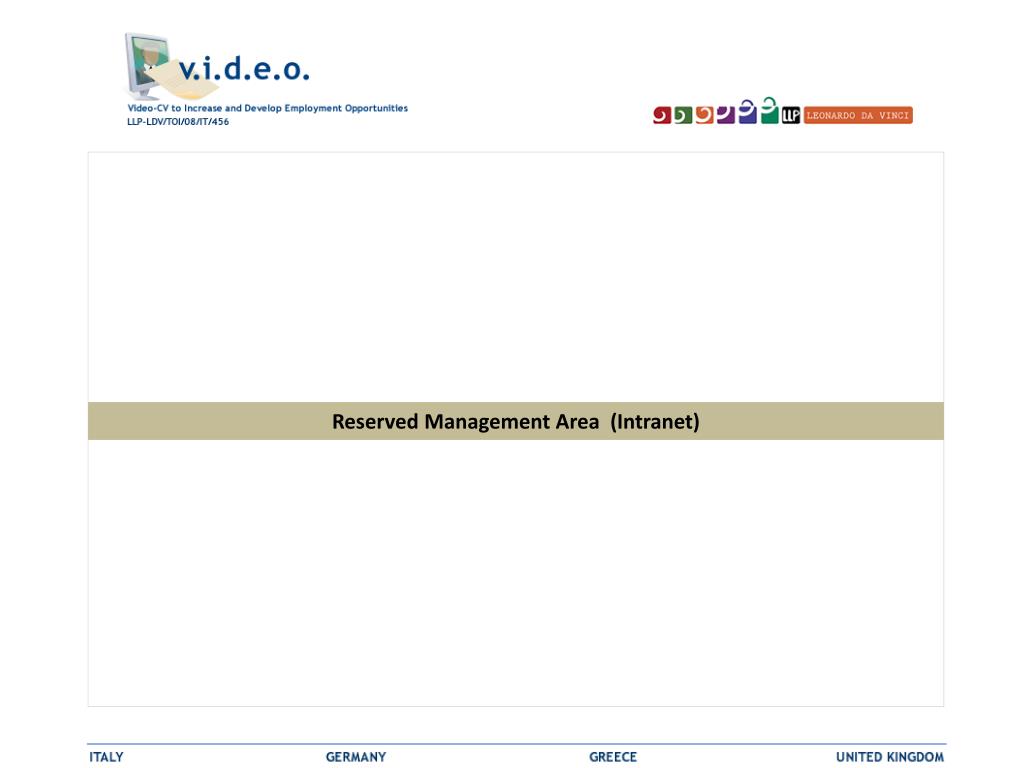Select UNITED KINGDOM in the footer
The image size is (1024, 768).
pos(889,757)
